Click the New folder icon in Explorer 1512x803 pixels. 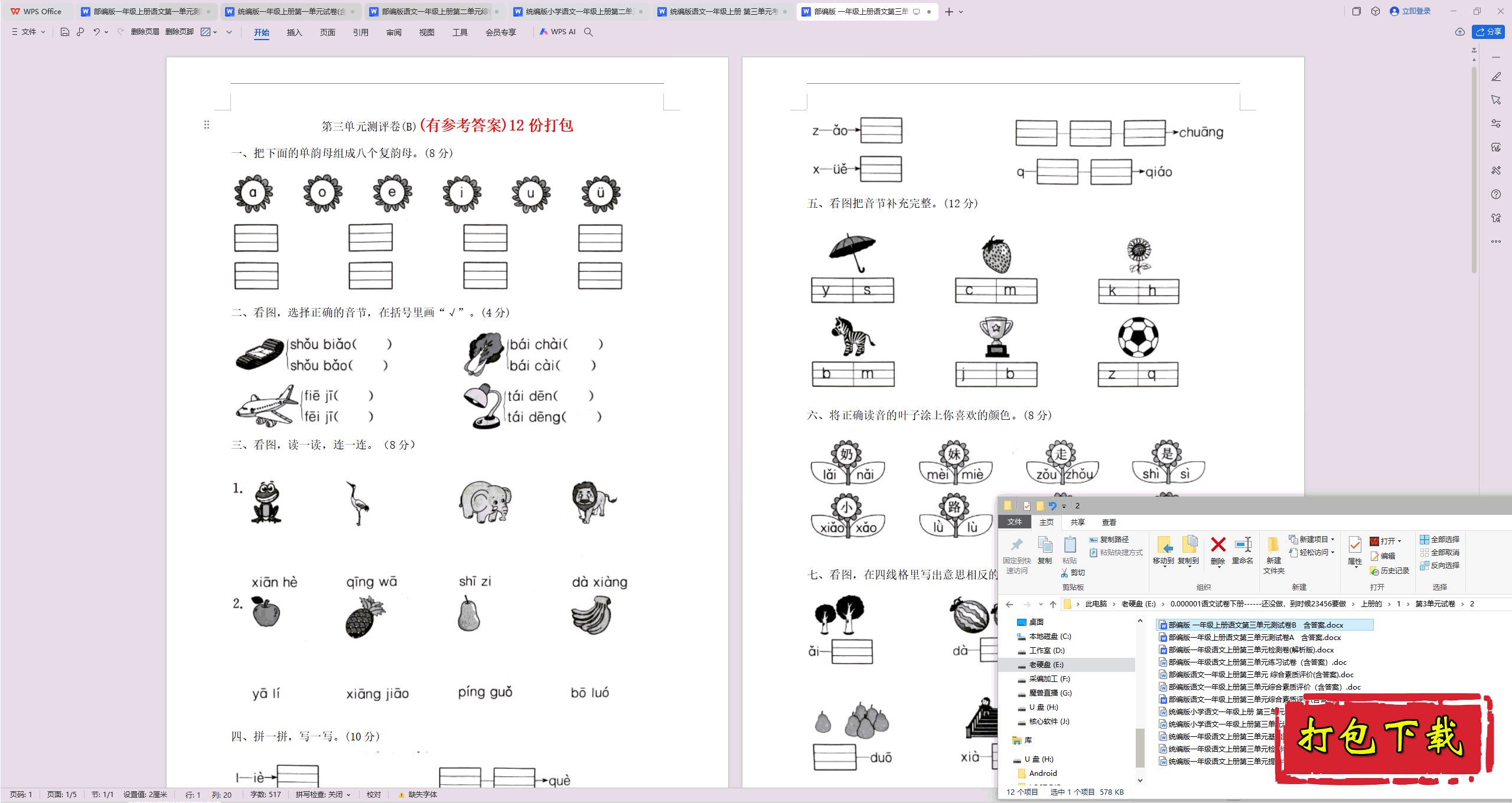point(1273,544)
